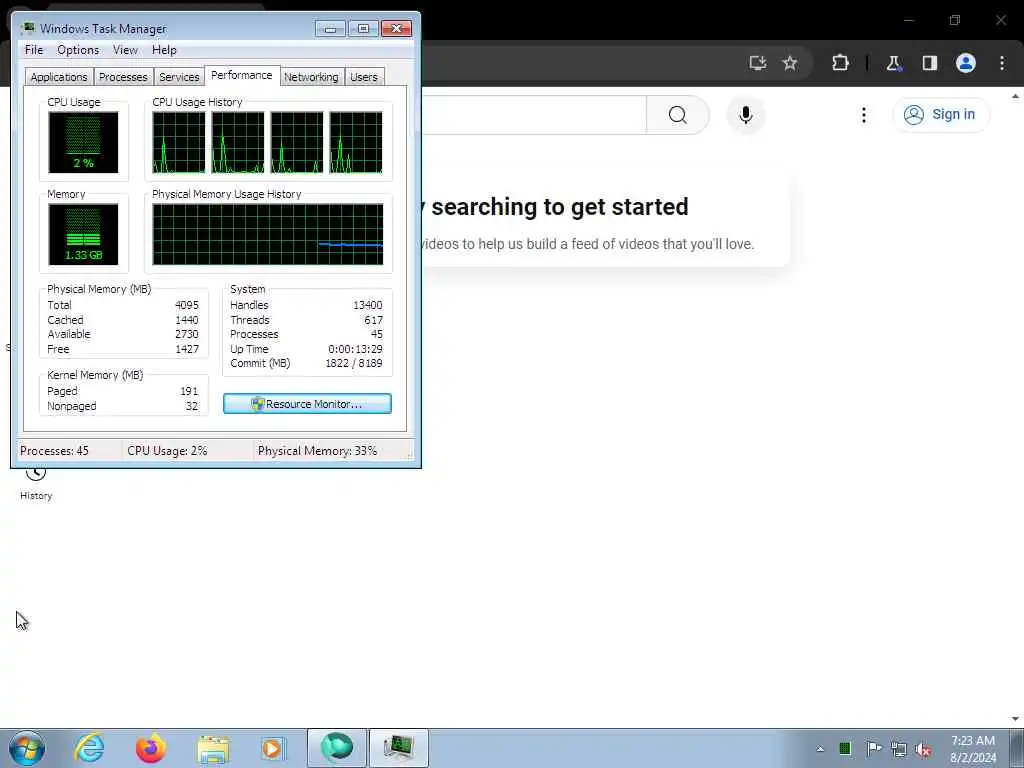
Task: Click the Available memory value 2730
Action: (187, 334)
